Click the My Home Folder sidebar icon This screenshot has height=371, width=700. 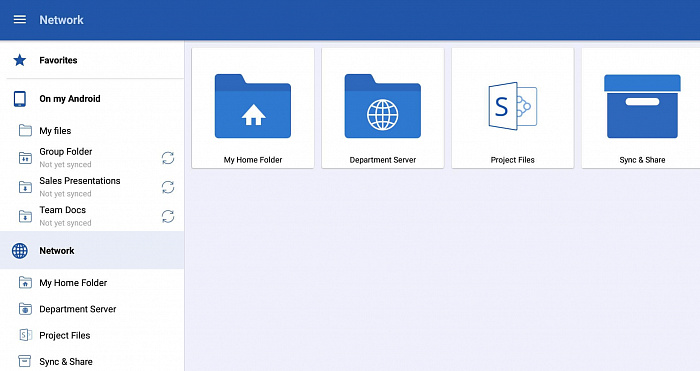(x=25, y=283)
